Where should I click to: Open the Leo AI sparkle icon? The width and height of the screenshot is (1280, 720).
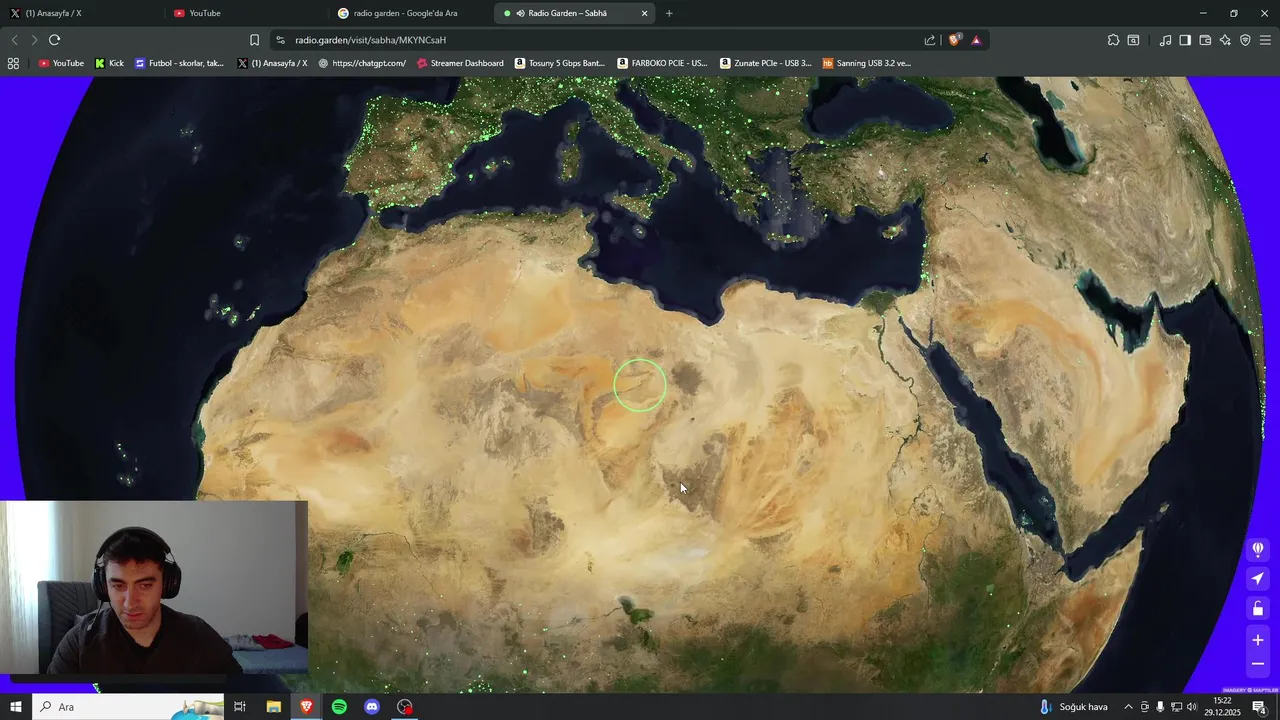pyautogui.click(x=1225, y=40)
